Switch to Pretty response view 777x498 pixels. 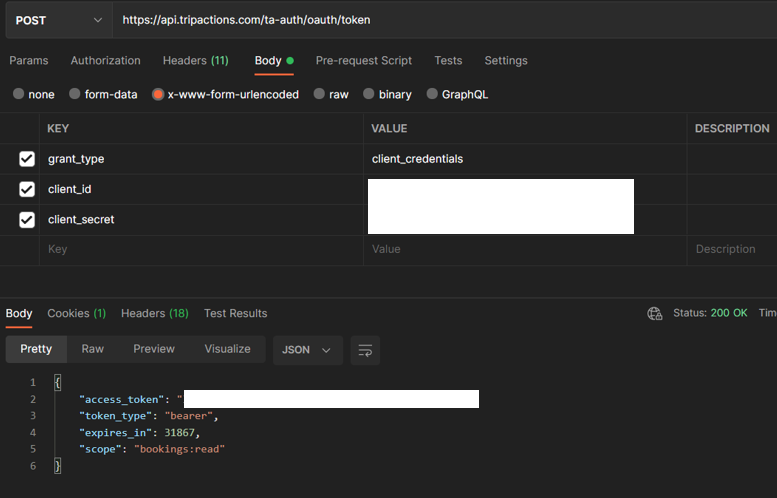[x=36, y=349]
